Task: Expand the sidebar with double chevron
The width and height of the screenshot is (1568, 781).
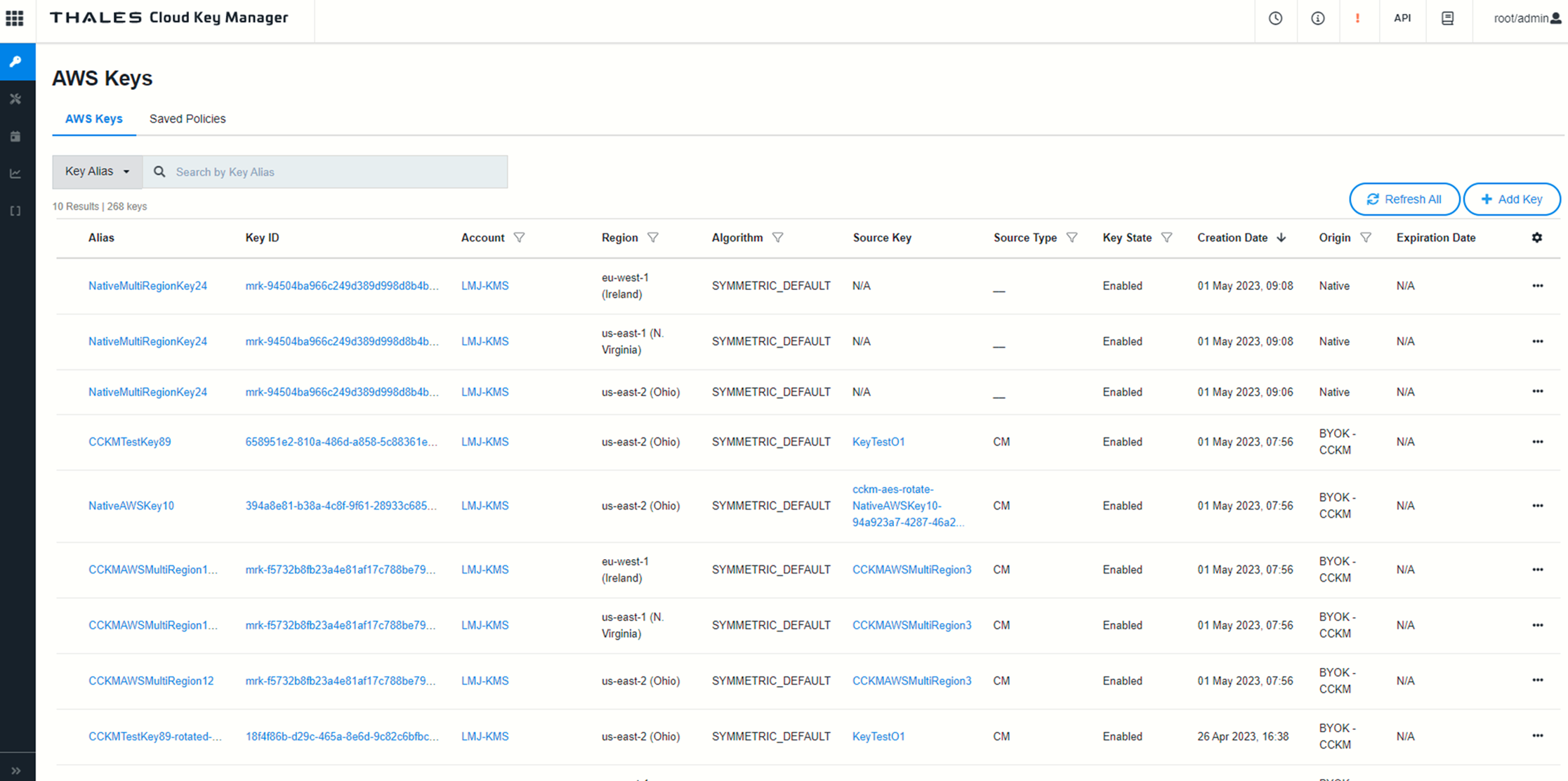Action: [x=15, y=770]
